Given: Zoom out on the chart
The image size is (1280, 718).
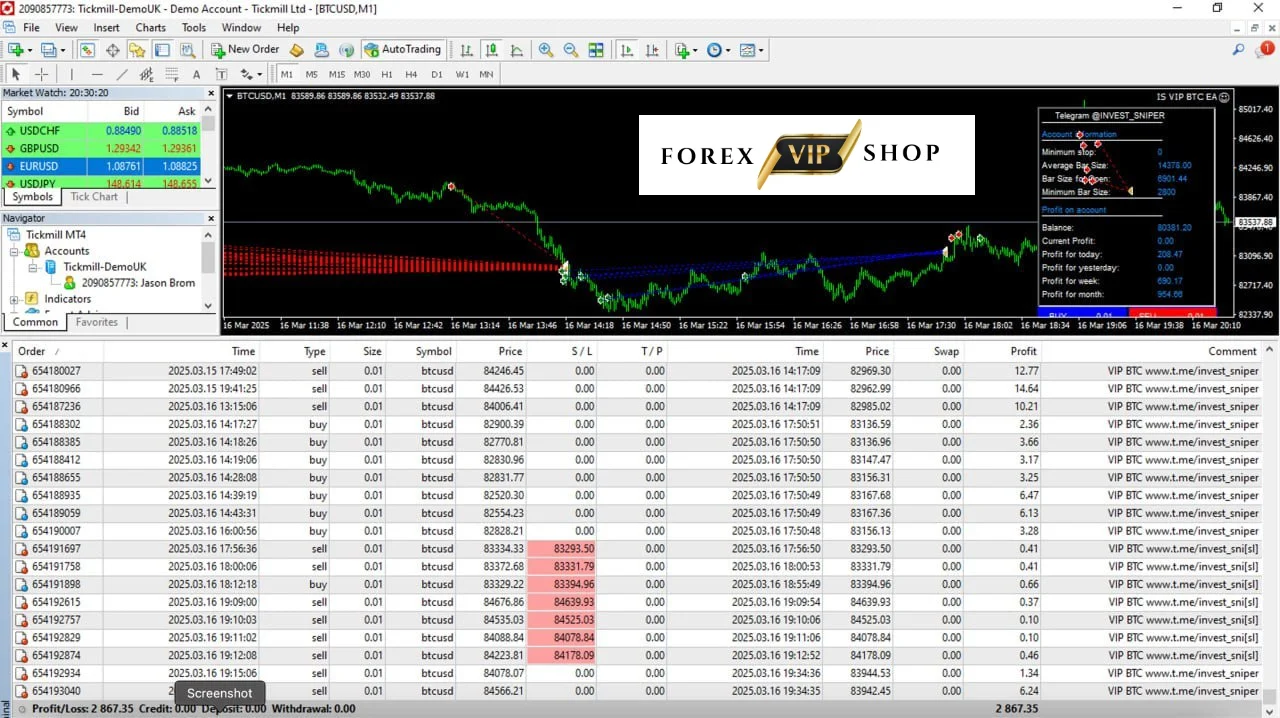Looking at the screenshot, I should (571, 50).
